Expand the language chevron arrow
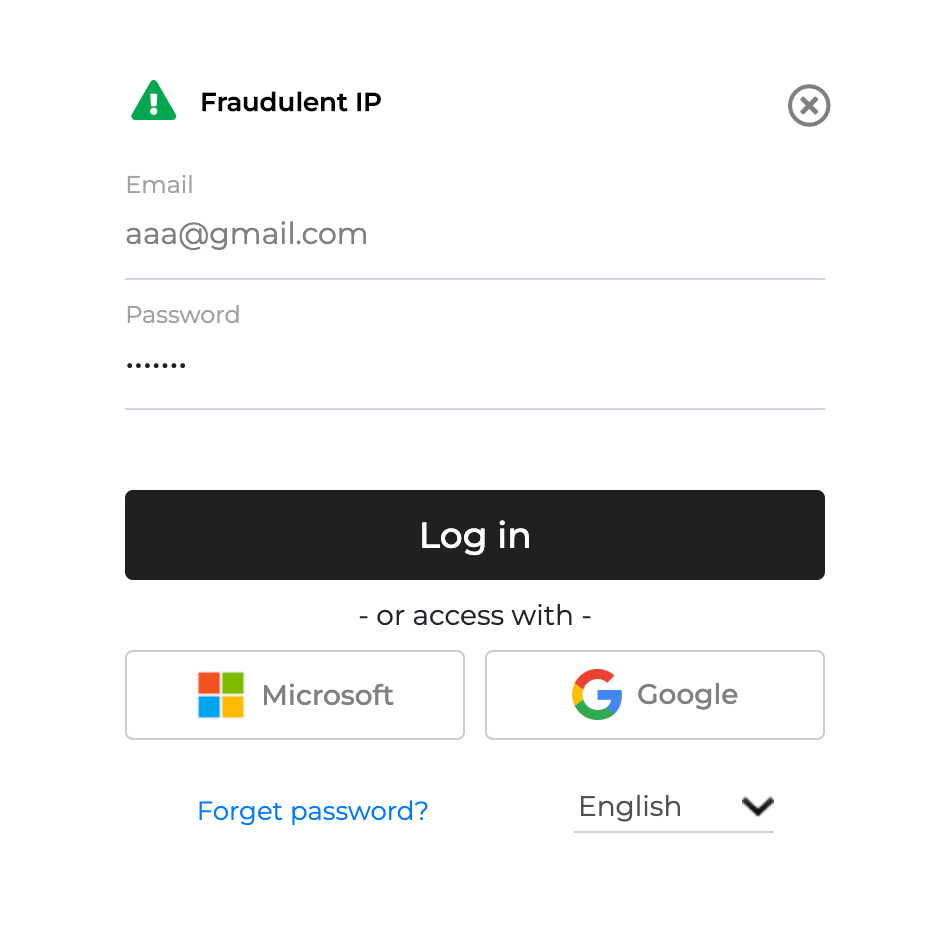 tap(758, 806)
